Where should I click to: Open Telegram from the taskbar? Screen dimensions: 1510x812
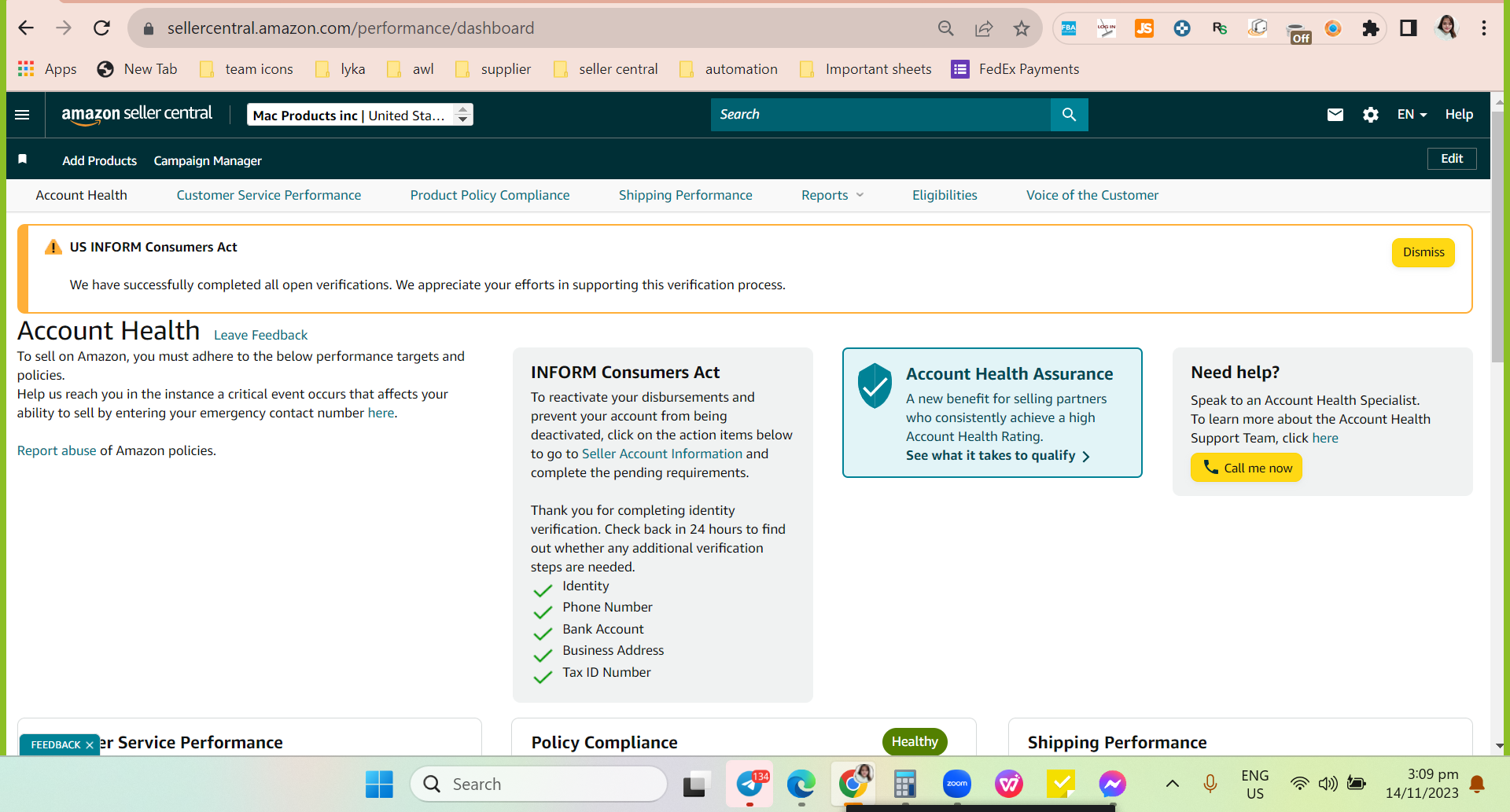click(749, 784)
